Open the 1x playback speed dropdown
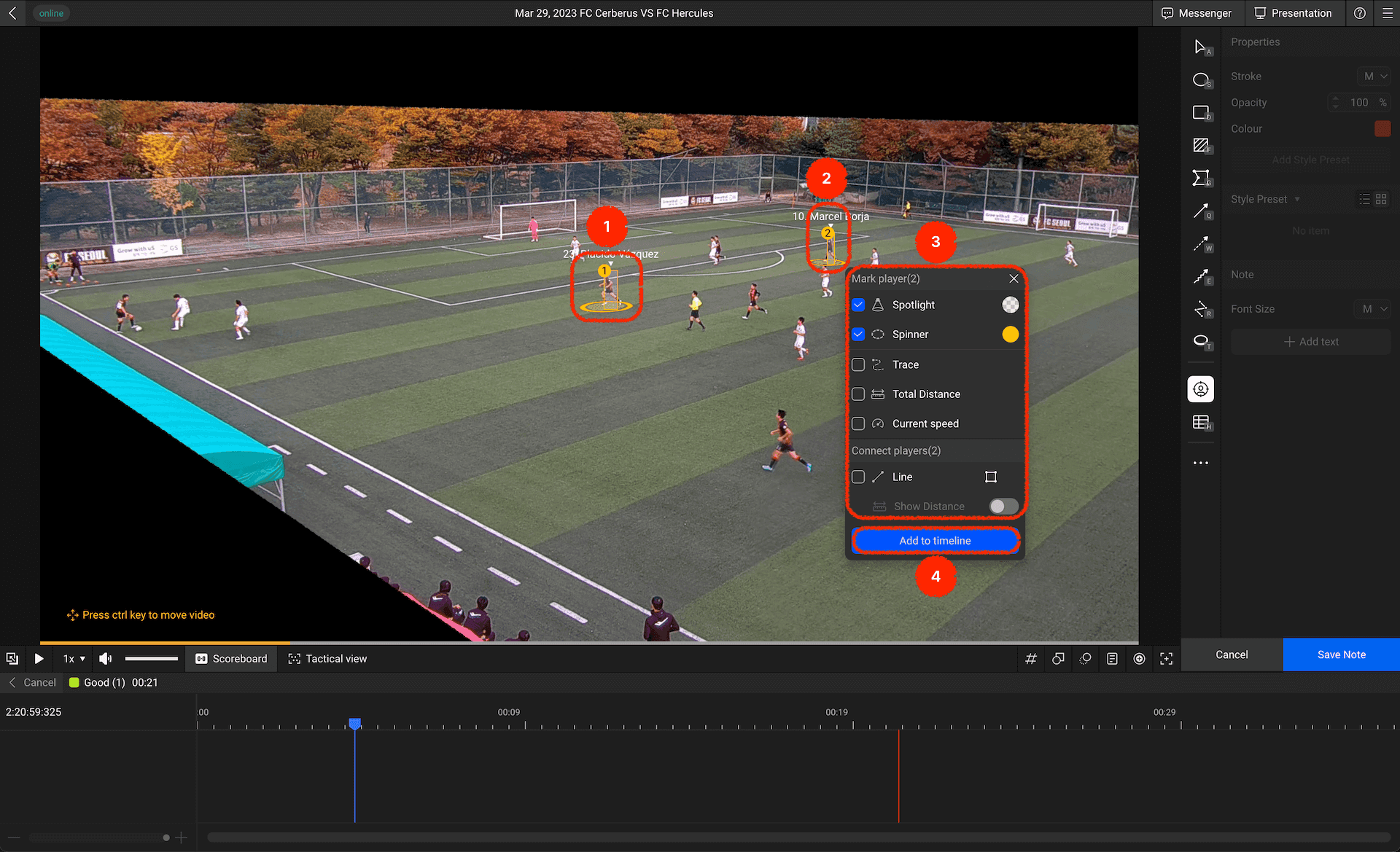This screenshot has height=852, width=1400. 74,659
